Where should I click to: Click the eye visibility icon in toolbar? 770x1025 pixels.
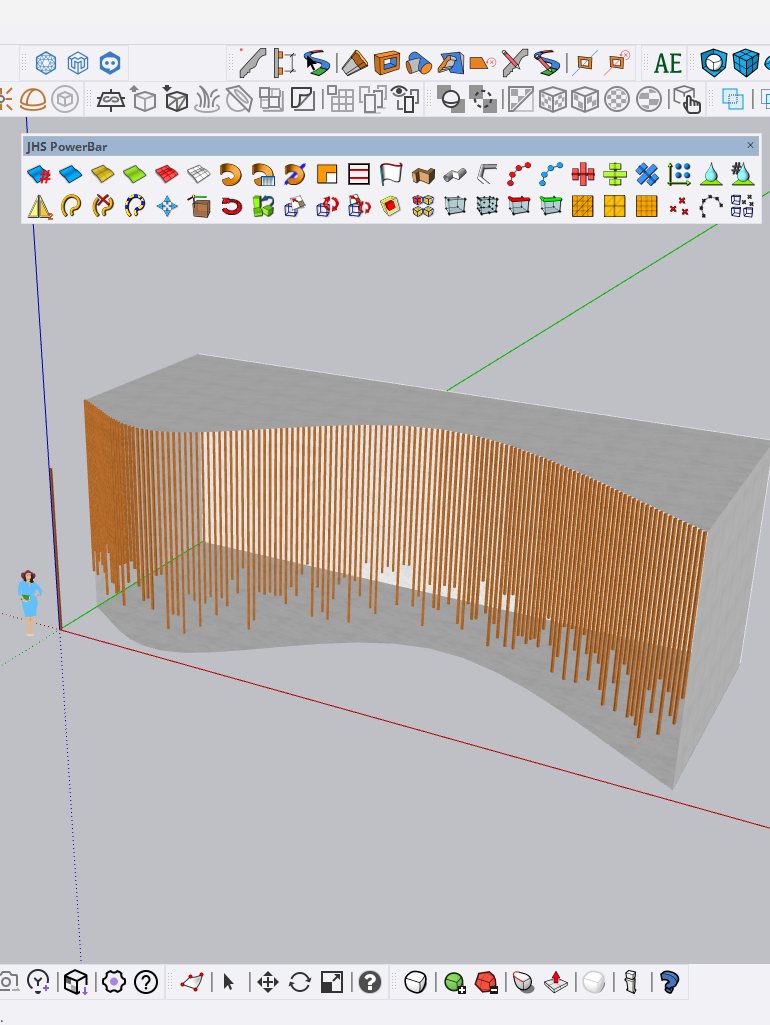[407, 99]
